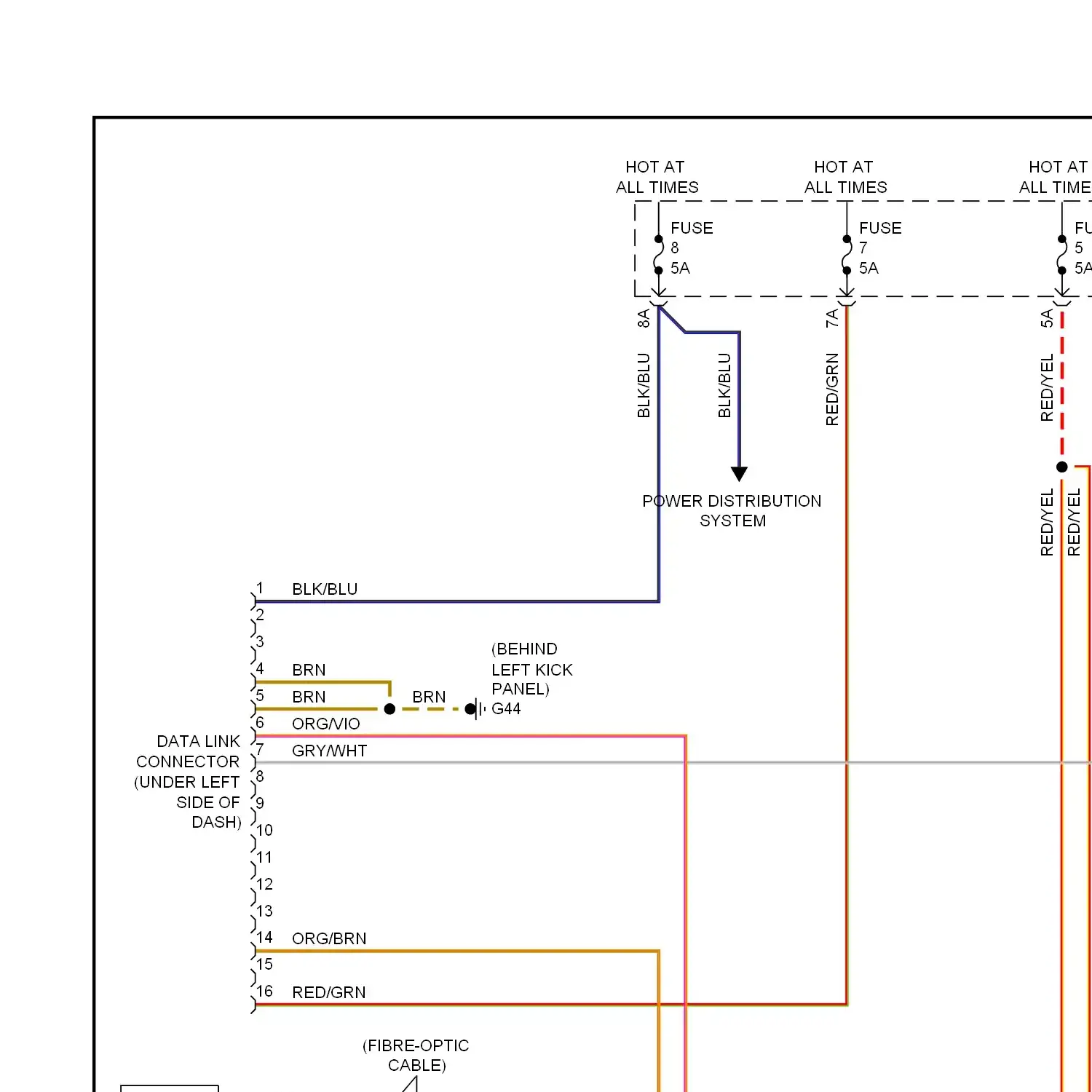
Task: Select the FUSE 8 5A label
Action: click(x=692, y=248)
